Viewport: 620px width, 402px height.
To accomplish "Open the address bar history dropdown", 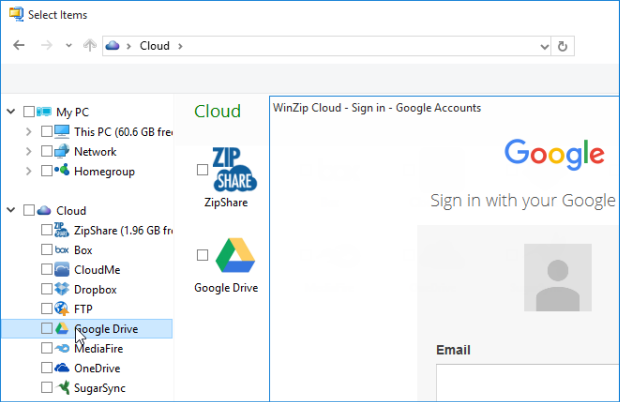I will 544,47.
